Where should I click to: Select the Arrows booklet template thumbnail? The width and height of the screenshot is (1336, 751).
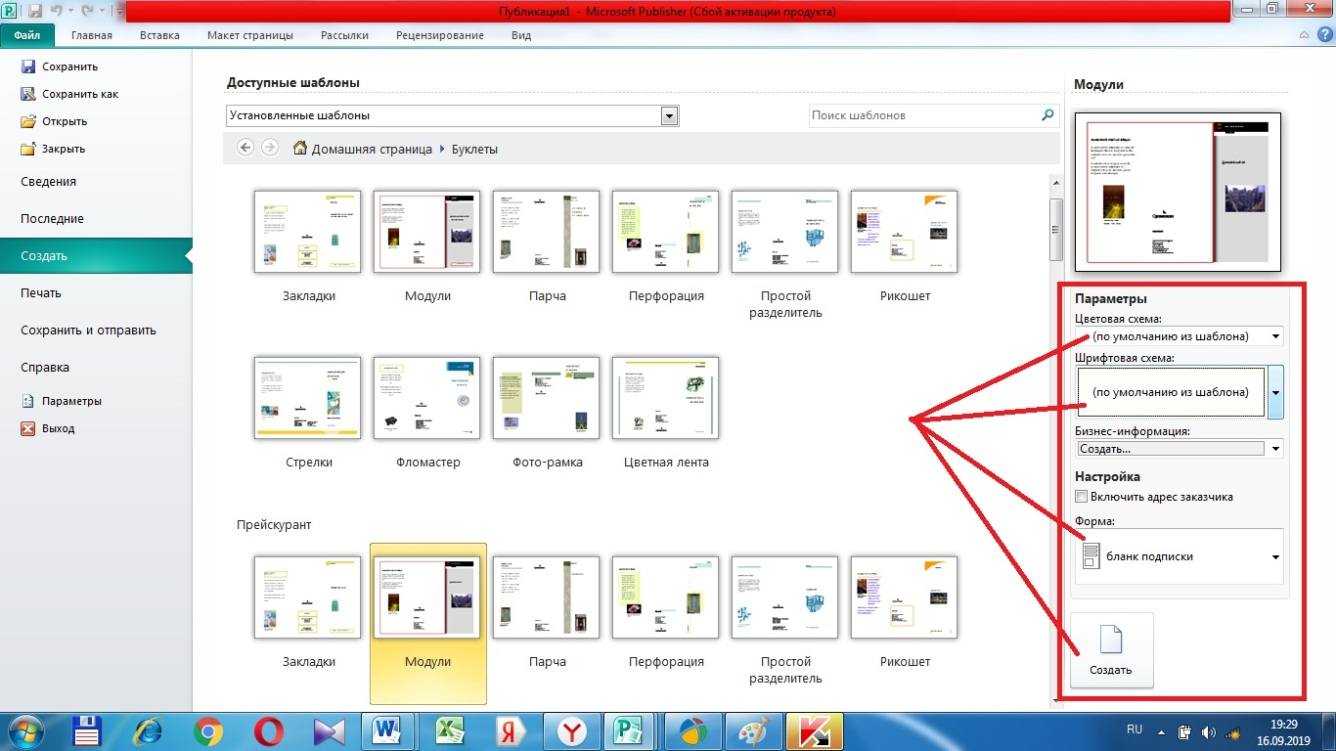pyautogui.click(x=307, y=398)
